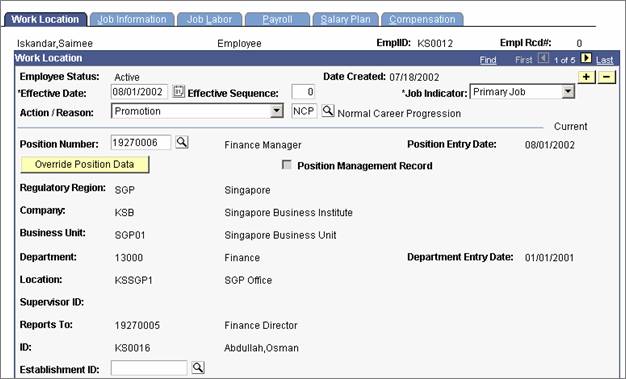Open the Establishment ID lookup magnifier
This screenshot has height=379, width=626.
coord(198,367)
